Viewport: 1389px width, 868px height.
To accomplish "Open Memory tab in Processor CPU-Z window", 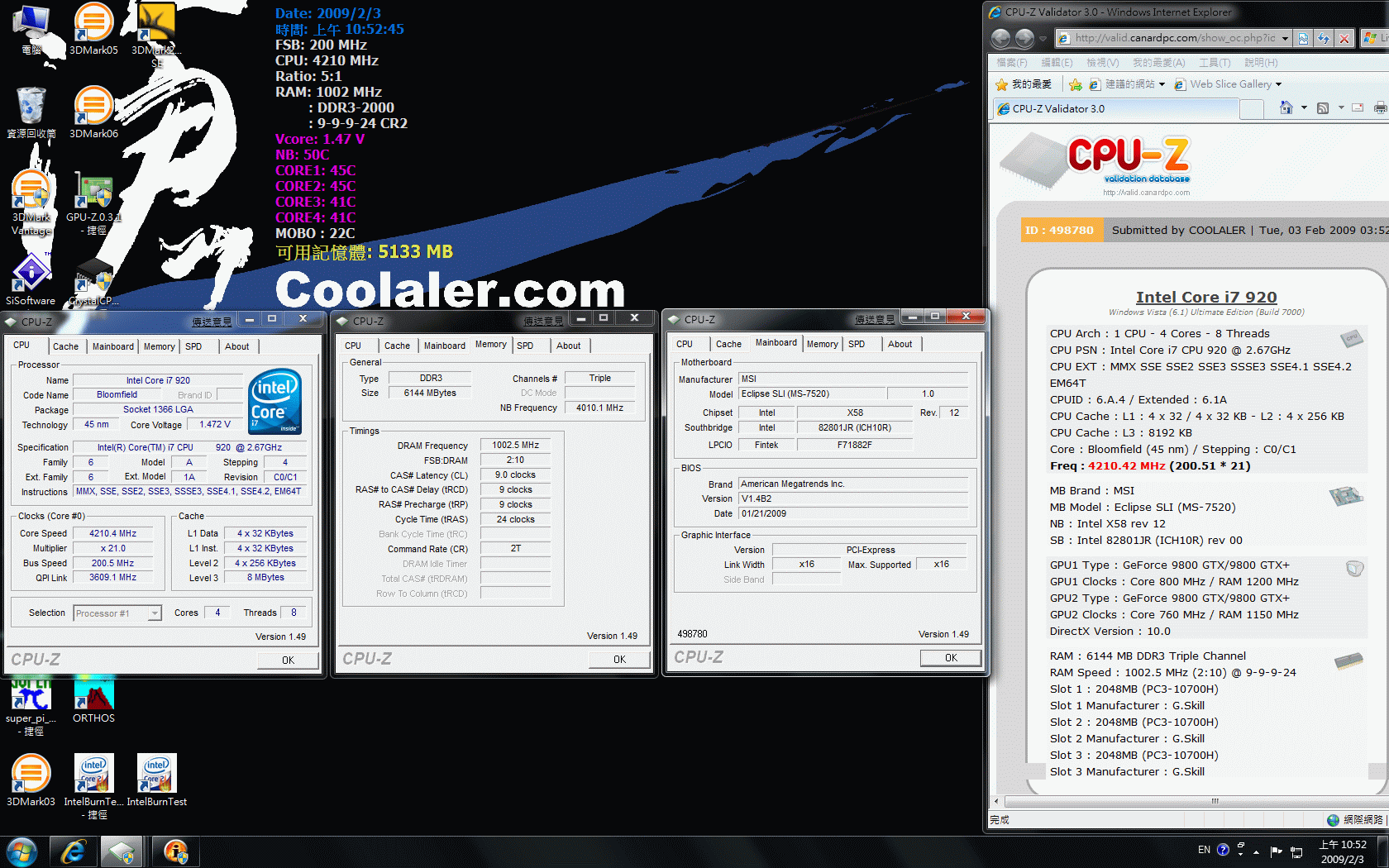I will [x=160, y=346].
